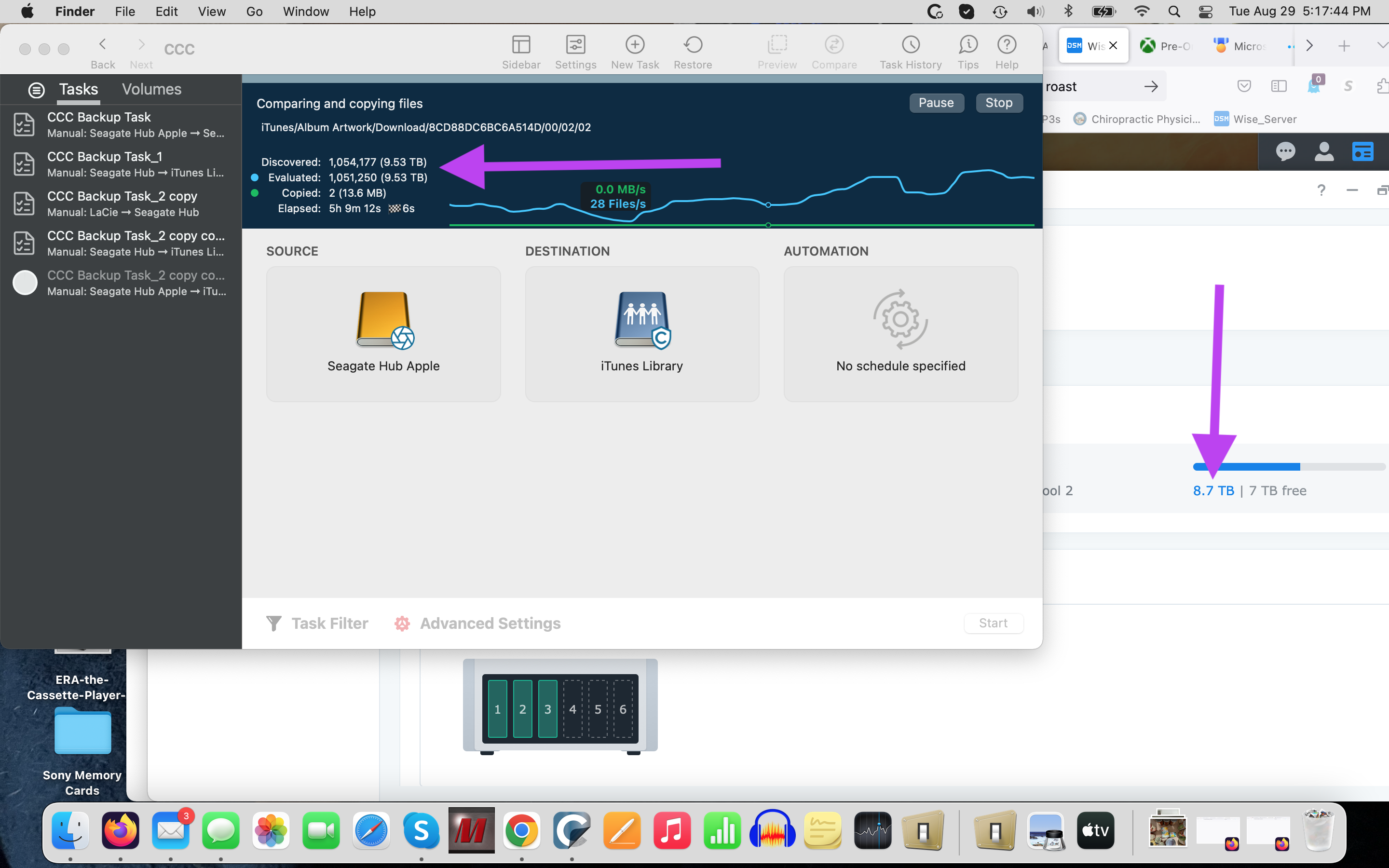Viewport: 1389px width, 868px height.
Task: Stop the running backup
Action: click(x=999, y=103)
